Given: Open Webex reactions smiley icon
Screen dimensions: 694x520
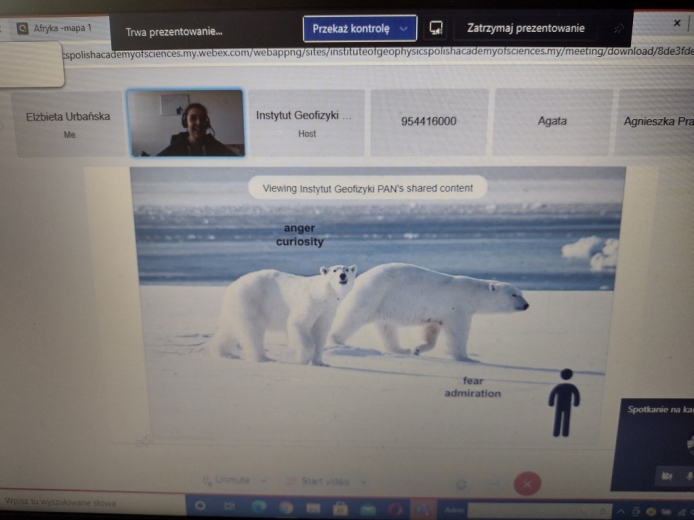Looking at the screenshot, I should (x=461, y=484).
